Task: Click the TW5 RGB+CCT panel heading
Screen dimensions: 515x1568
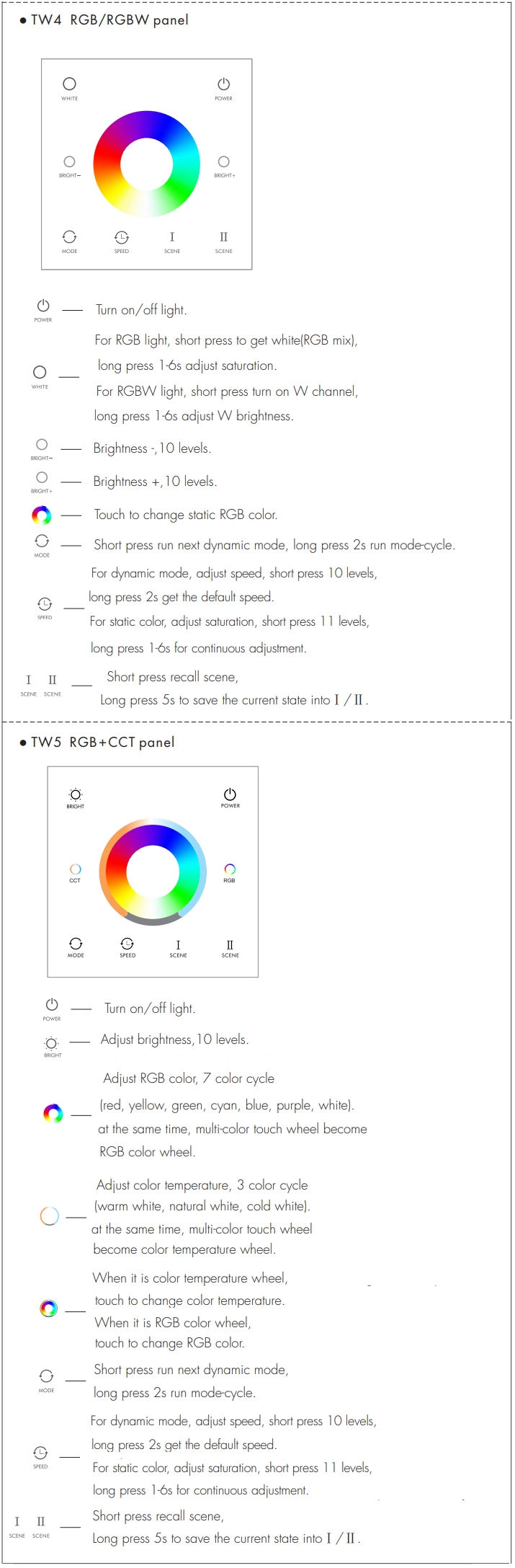Action: coord(103,743)
